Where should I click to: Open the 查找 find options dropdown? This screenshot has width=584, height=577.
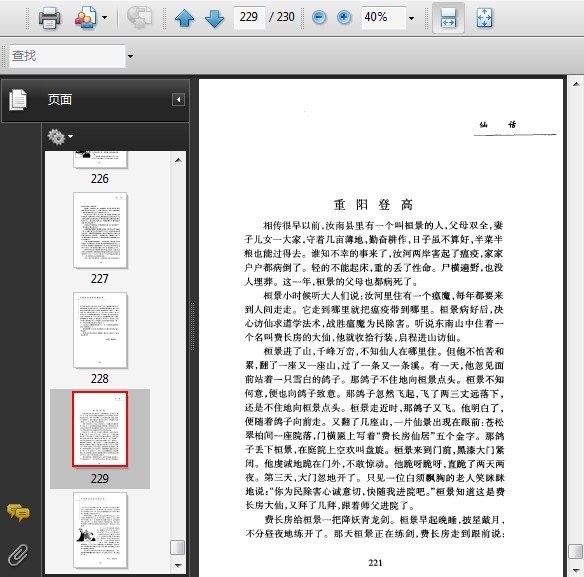click(130, 56)
